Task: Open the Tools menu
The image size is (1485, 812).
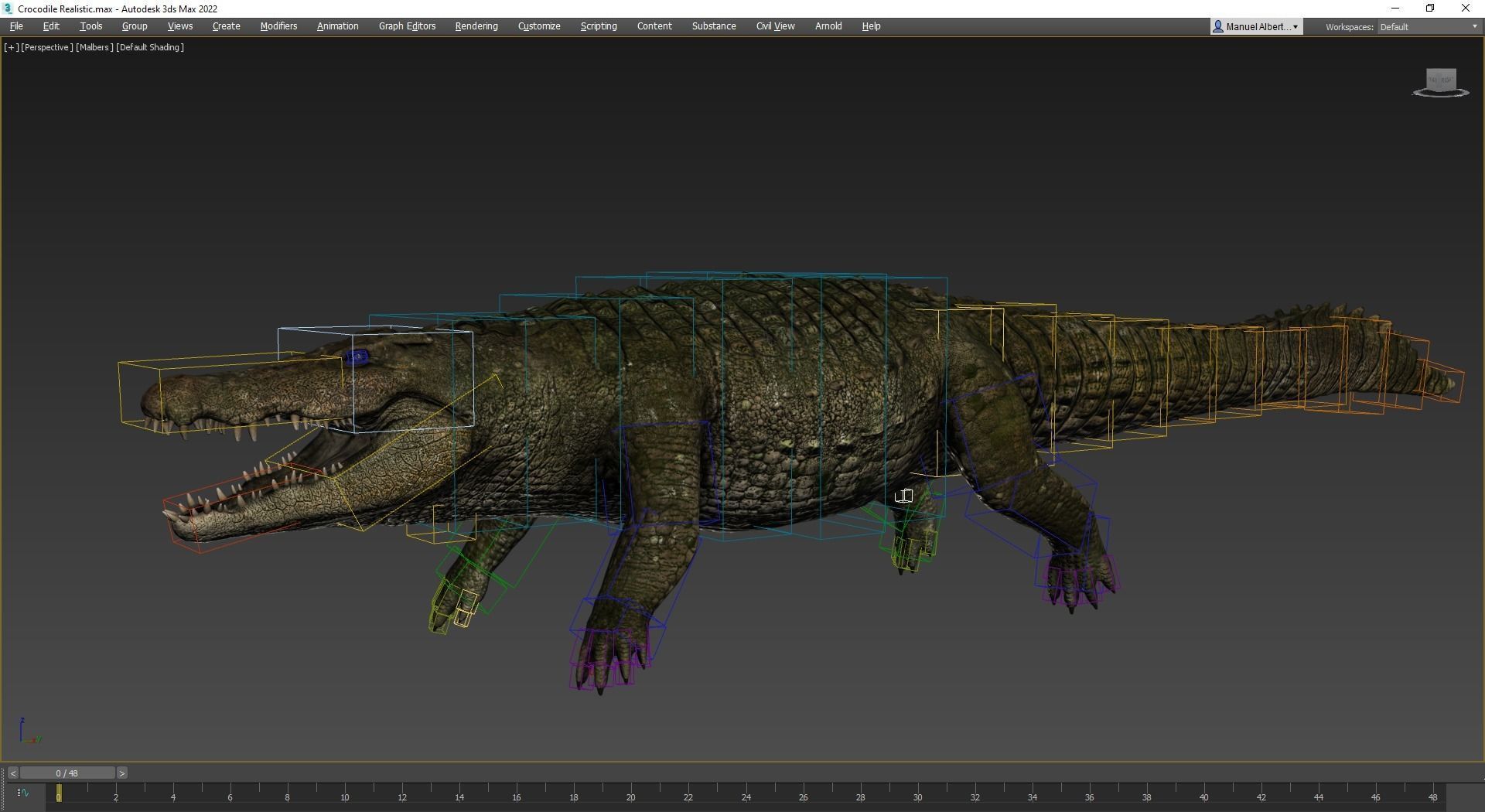Action: tap(91, 26)
